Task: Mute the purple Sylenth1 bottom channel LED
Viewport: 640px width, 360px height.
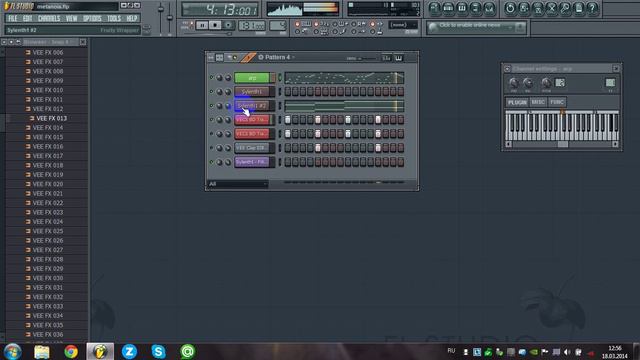Action: (x=211, y=162)
